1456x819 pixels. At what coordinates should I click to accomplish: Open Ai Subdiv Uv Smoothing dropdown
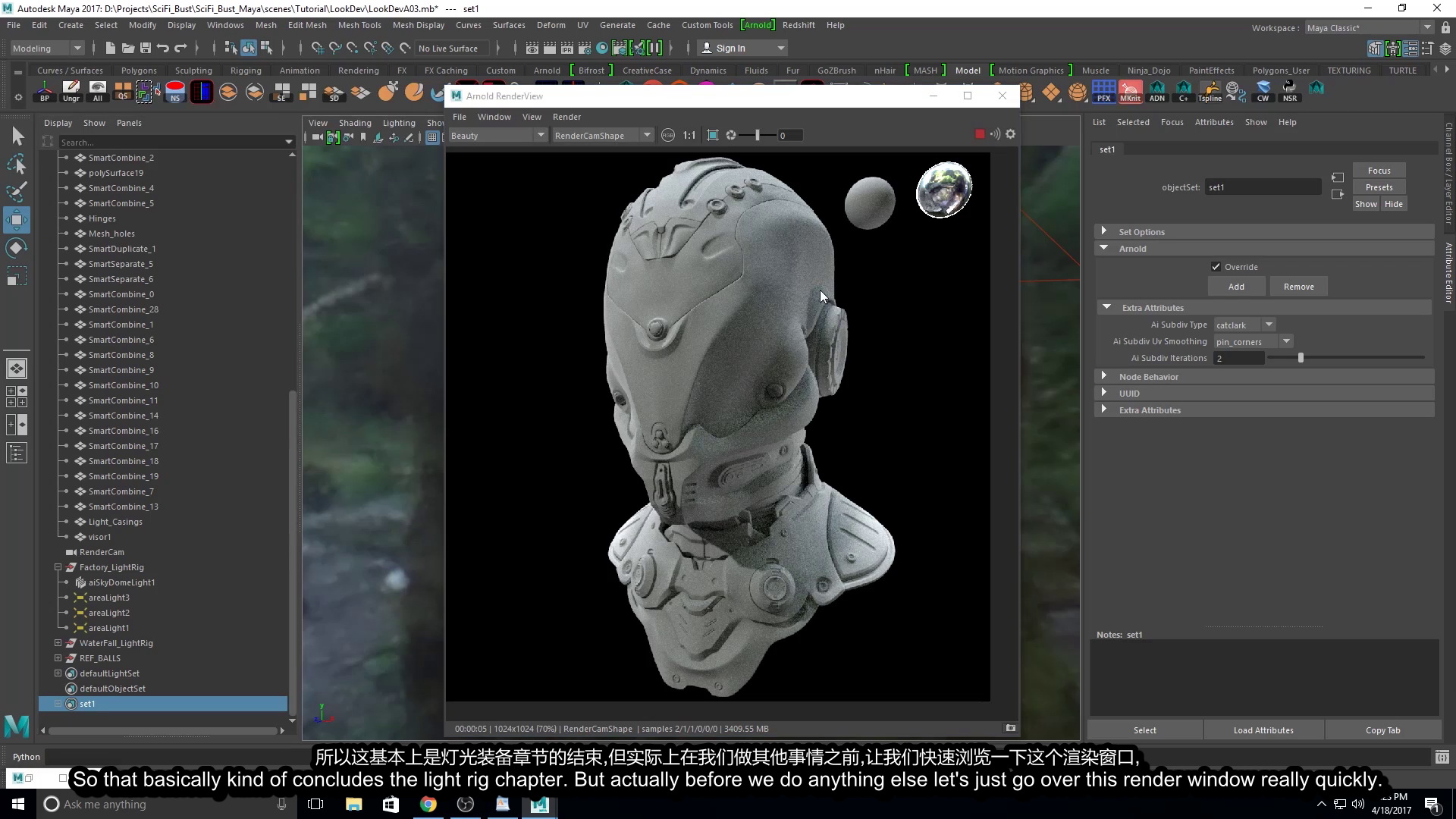pos(1254,341)
